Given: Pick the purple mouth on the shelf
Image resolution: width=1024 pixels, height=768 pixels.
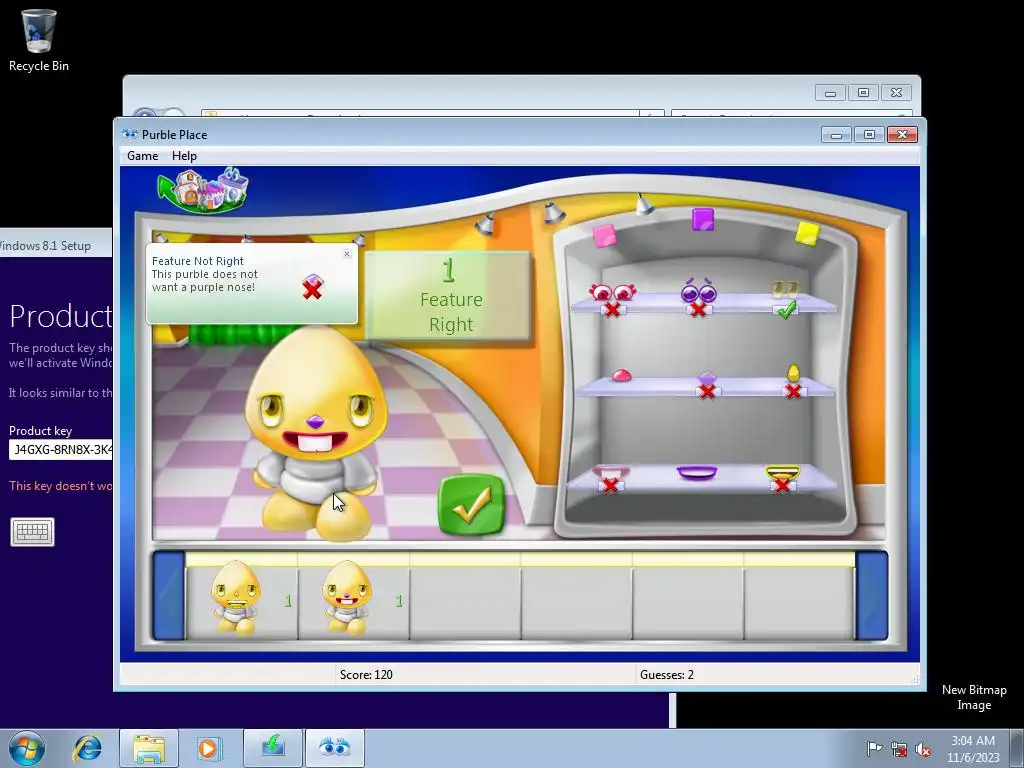Looking at the screenshot, I should point(697,472).
